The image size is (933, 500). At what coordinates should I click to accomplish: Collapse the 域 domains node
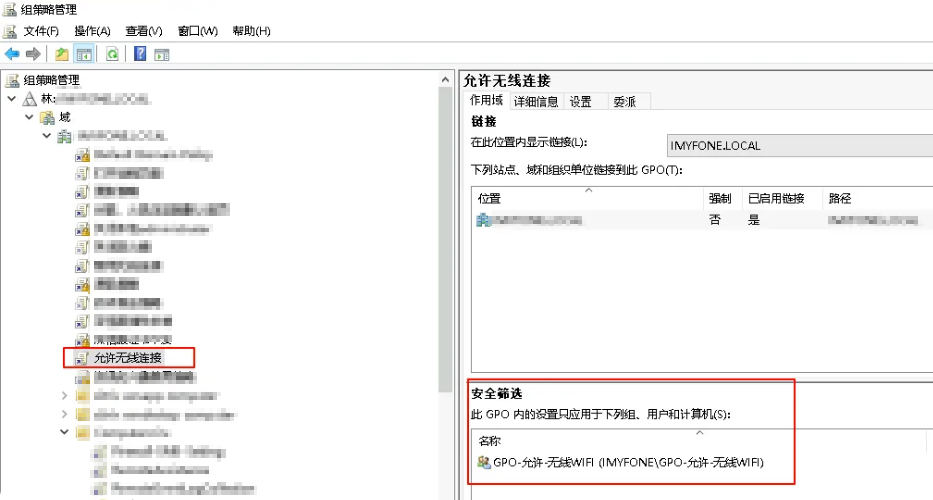(29, 117)
